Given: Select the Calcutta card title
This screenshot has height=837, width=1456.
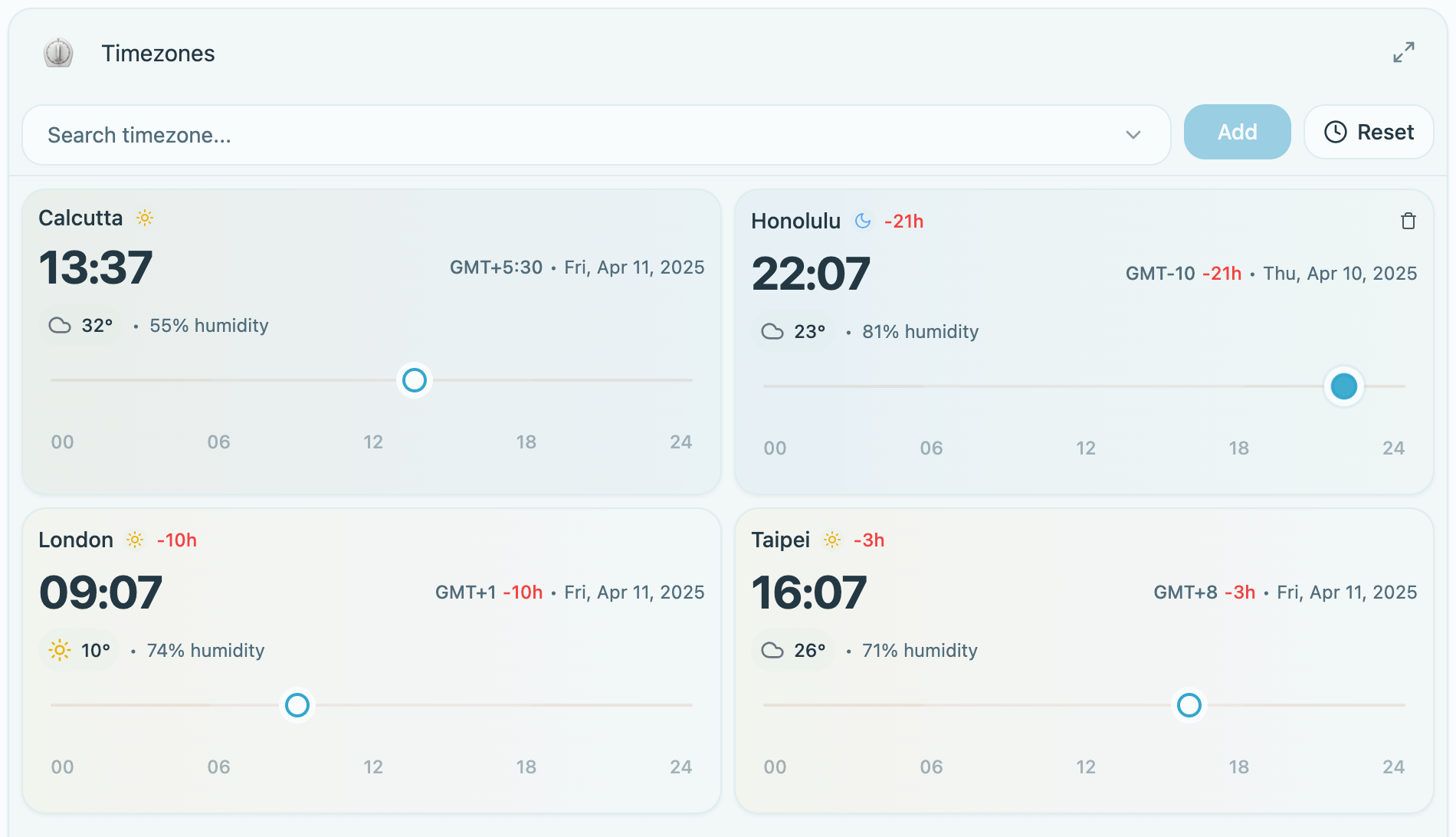Looking at the screenshot, I should [x=80, y=218].
